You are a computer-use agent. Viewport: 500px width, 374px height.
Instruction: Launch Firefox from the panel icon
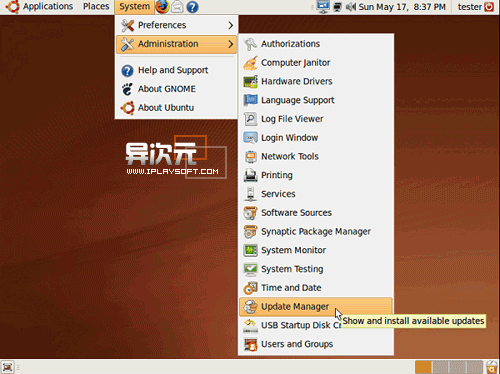162,7
